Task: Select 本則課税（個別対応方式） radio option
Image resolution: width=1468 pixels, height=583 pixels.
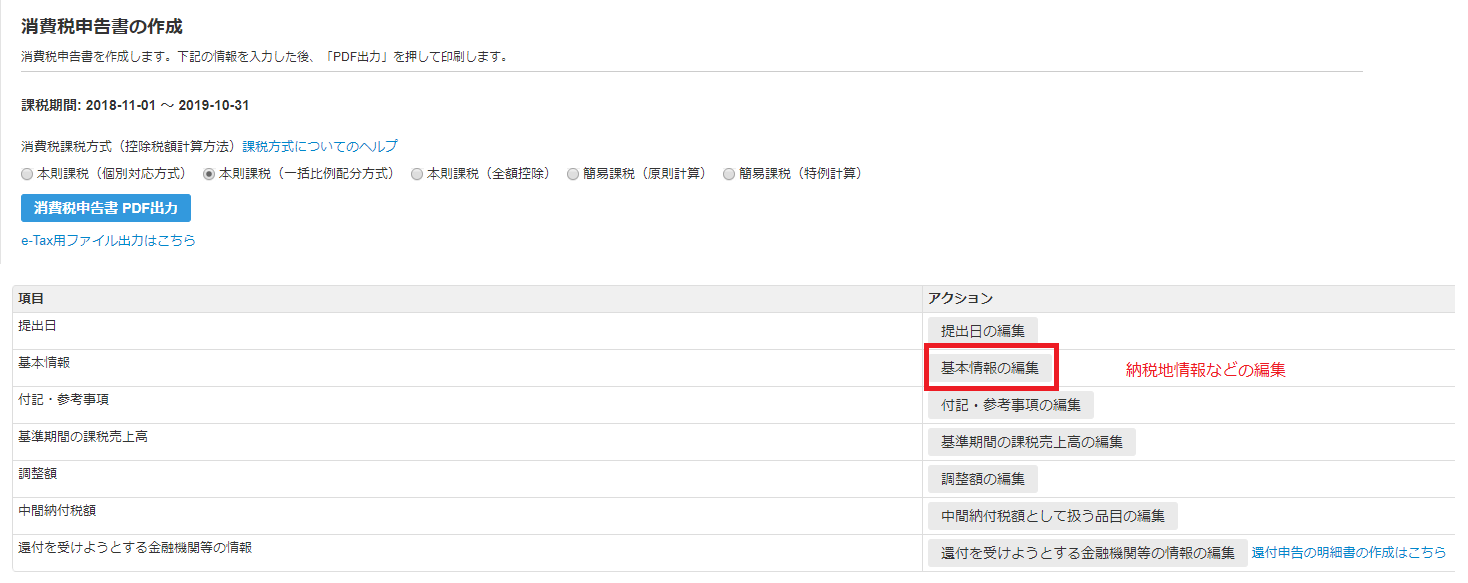Action: tap(27, 174)
